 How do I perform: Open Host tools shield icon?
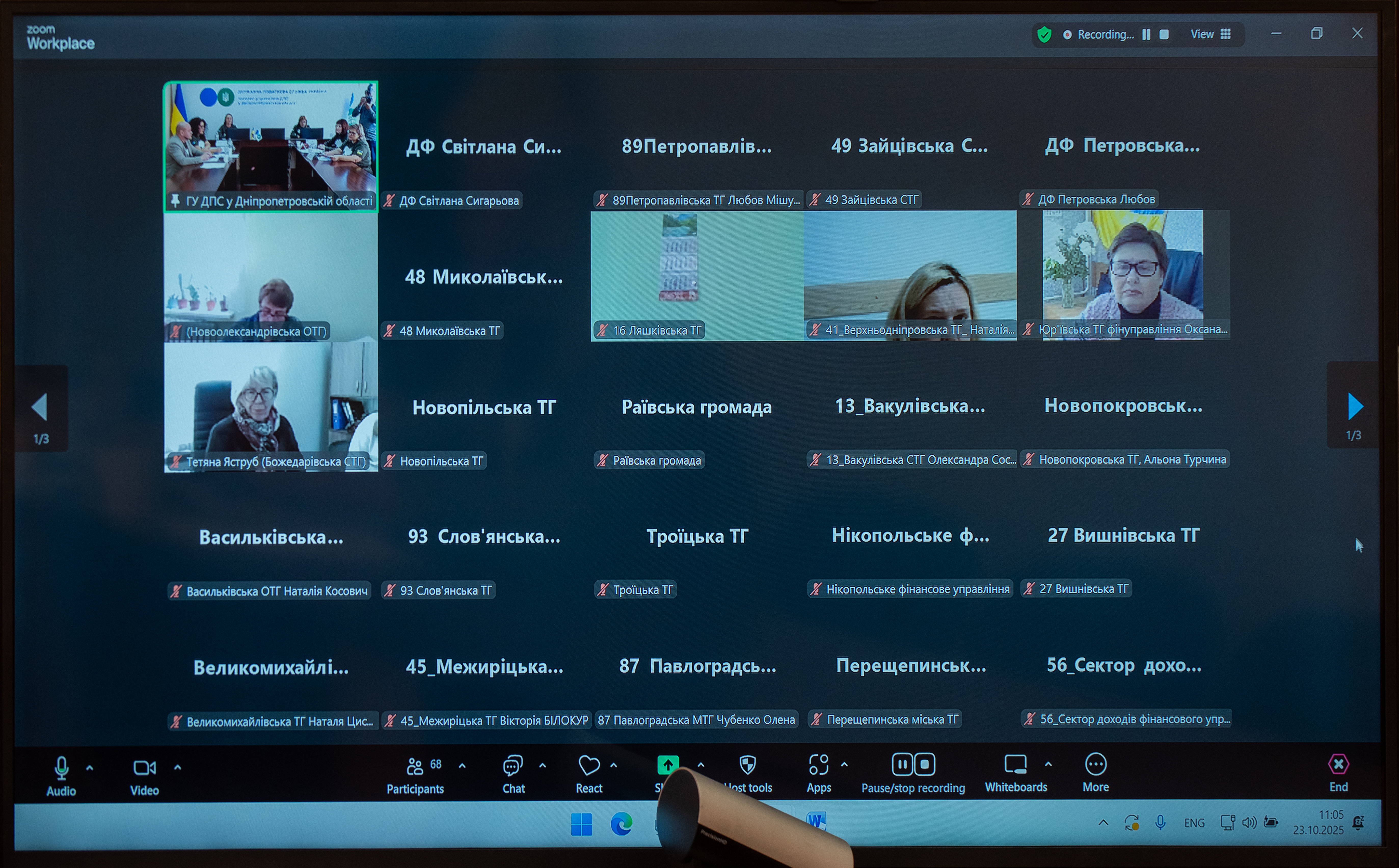tap(747, 766)
